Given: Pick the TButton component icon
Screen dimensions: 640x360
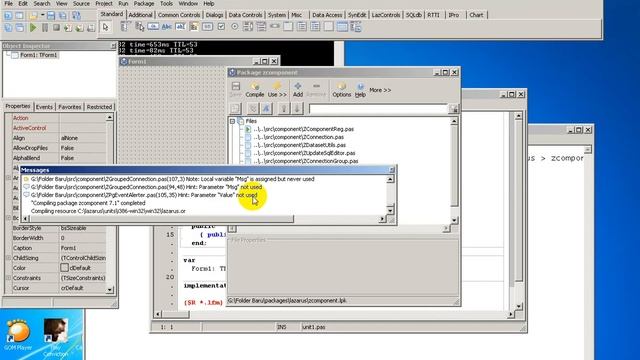Looking at the screenshot, I should tap(153, 27).
